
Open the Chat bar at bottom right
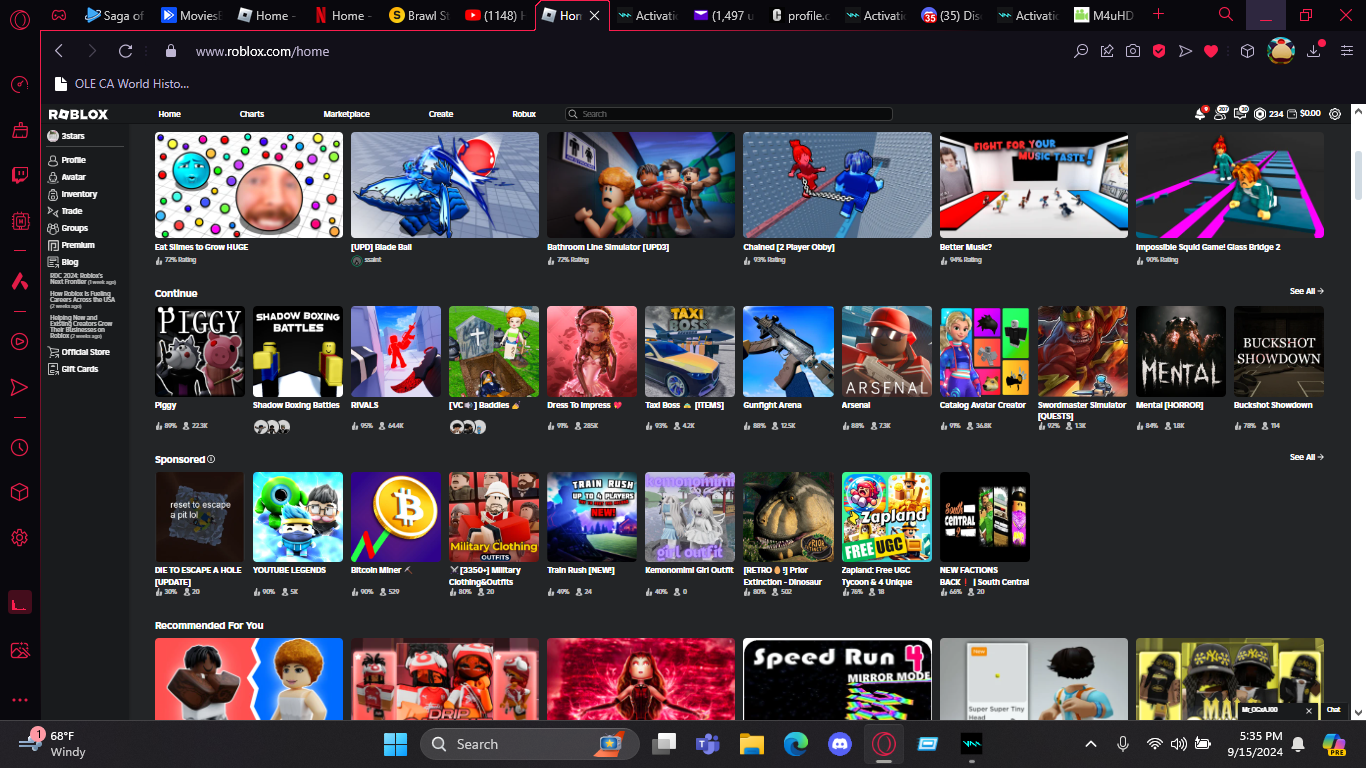1332,709
